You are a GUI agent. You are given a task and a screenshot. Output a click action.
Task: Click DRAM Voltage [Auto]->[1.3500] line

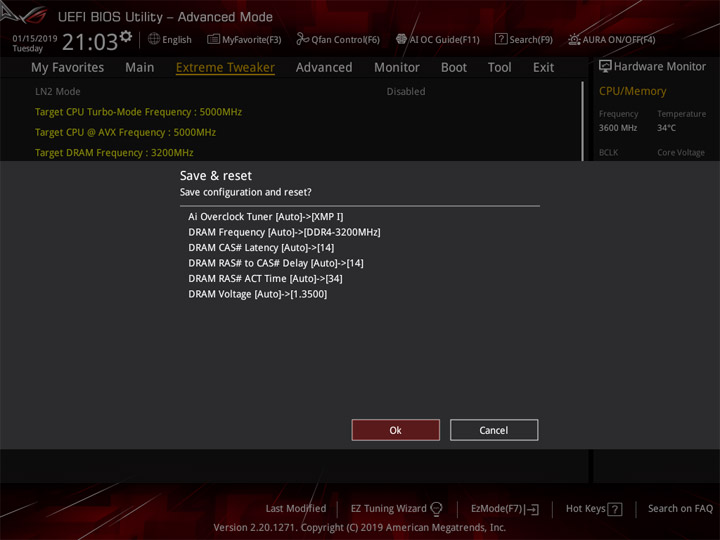point(258,294)
